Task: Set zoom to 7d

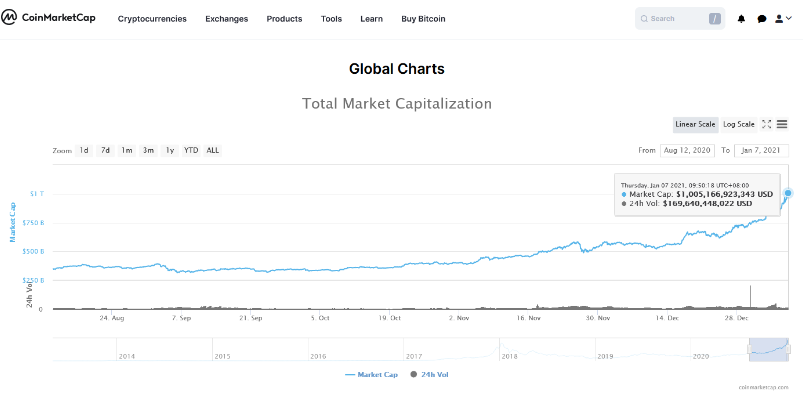Action: (x=105, y=151)
